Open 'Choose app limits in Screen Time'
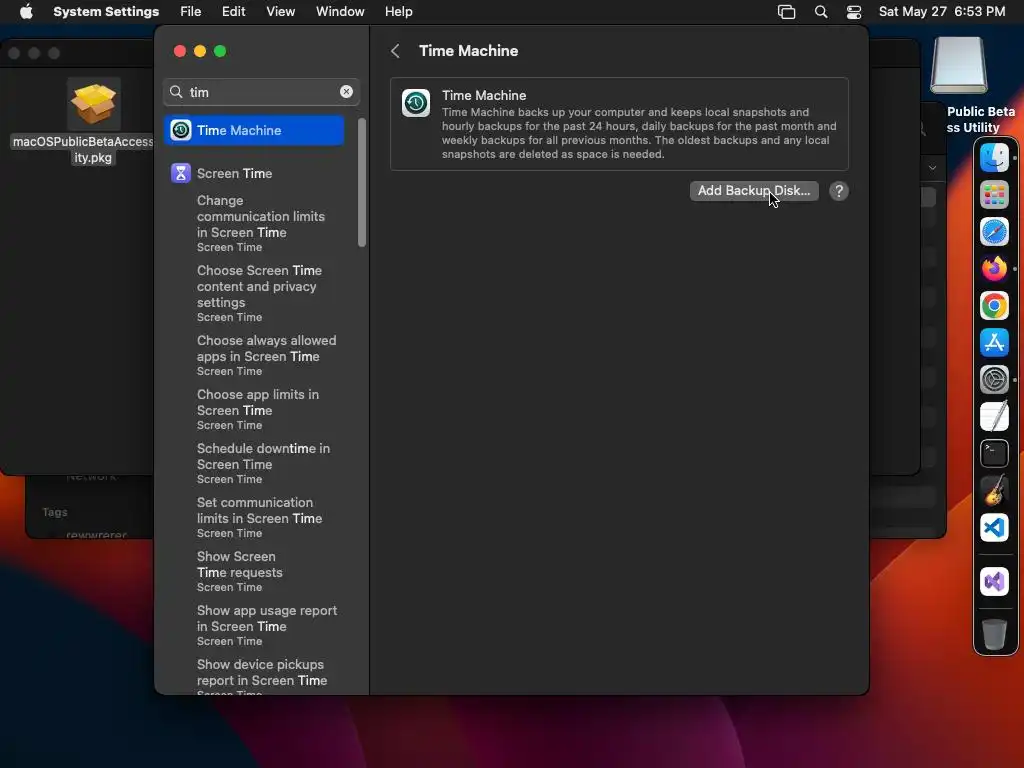This screenshot has height=768, width=1024. coord(259,409)
